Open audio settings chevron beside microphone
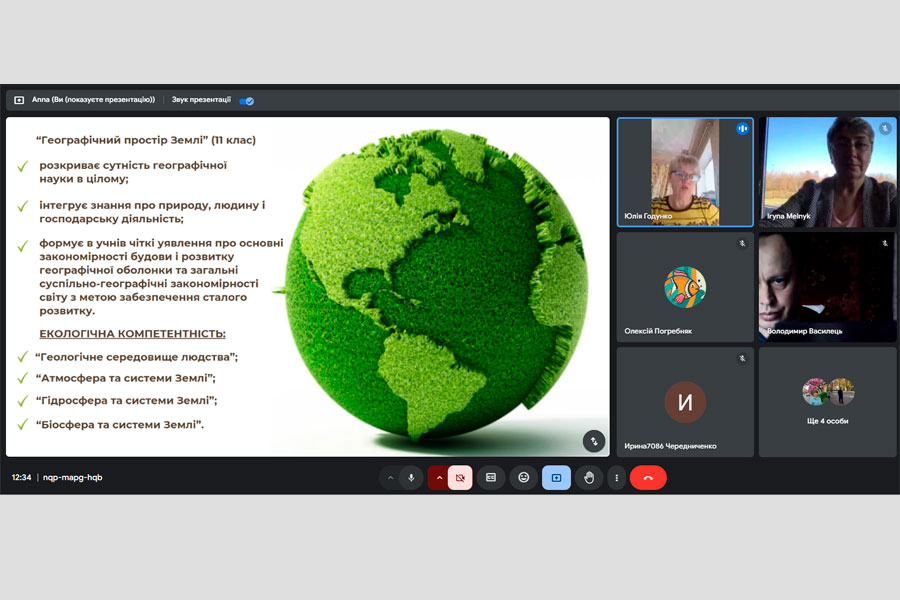This screenshot has height=600, width=900. coord(390,478)
